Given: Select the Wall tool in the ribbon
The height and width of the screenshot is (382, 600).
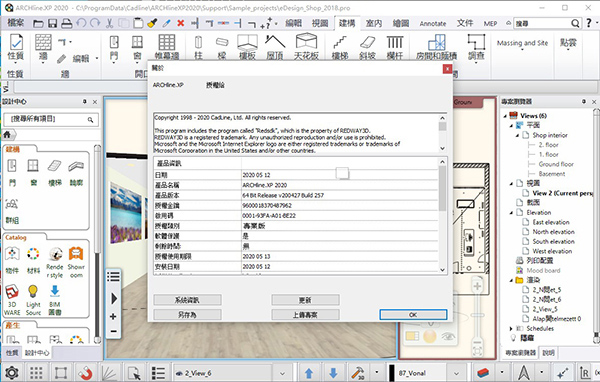Looking at the screenshot, I should point(43,47).
